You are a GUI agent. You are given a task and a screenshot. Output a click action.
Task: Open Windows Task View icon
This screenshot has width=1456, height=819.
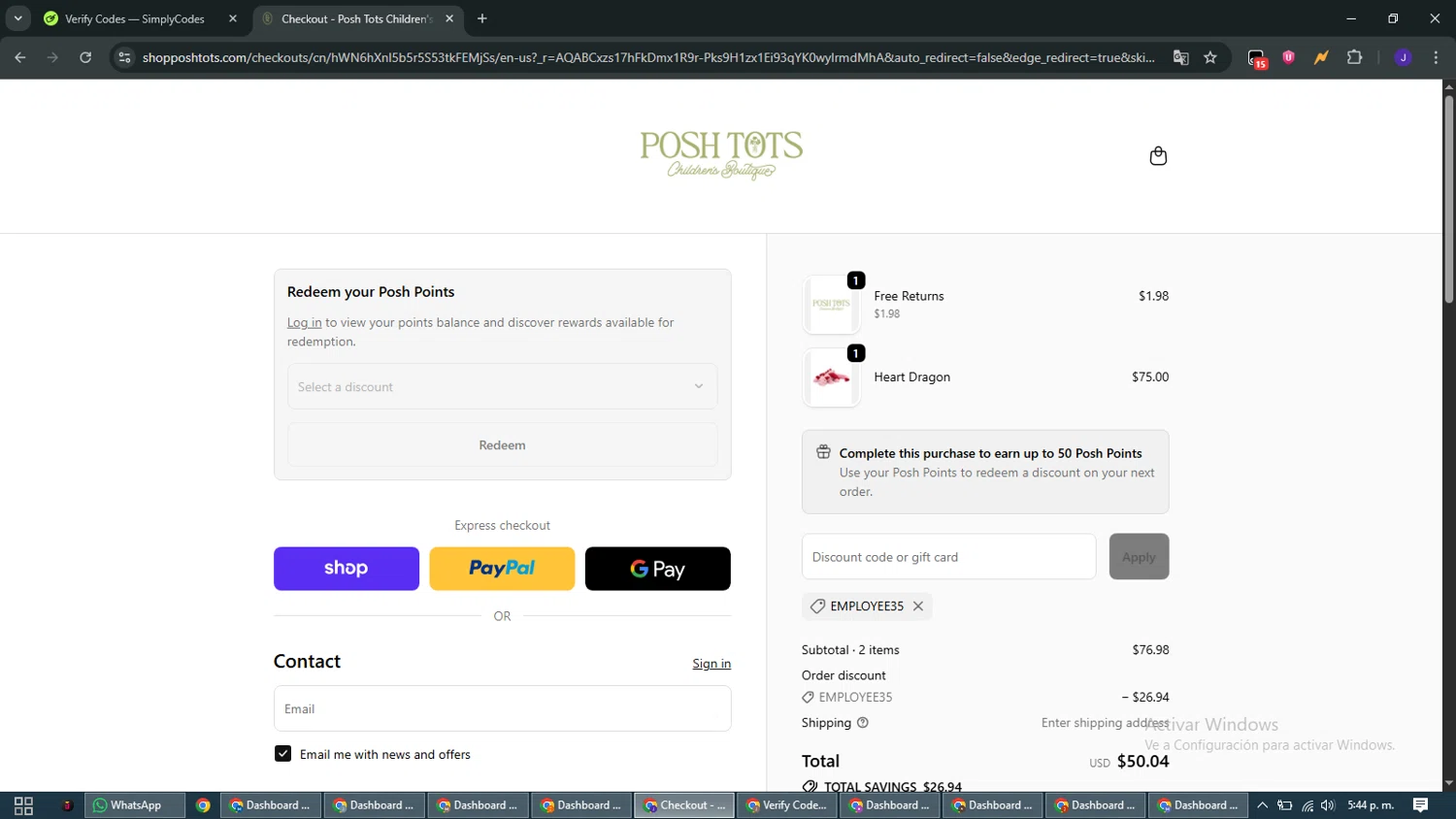(23, 805)
